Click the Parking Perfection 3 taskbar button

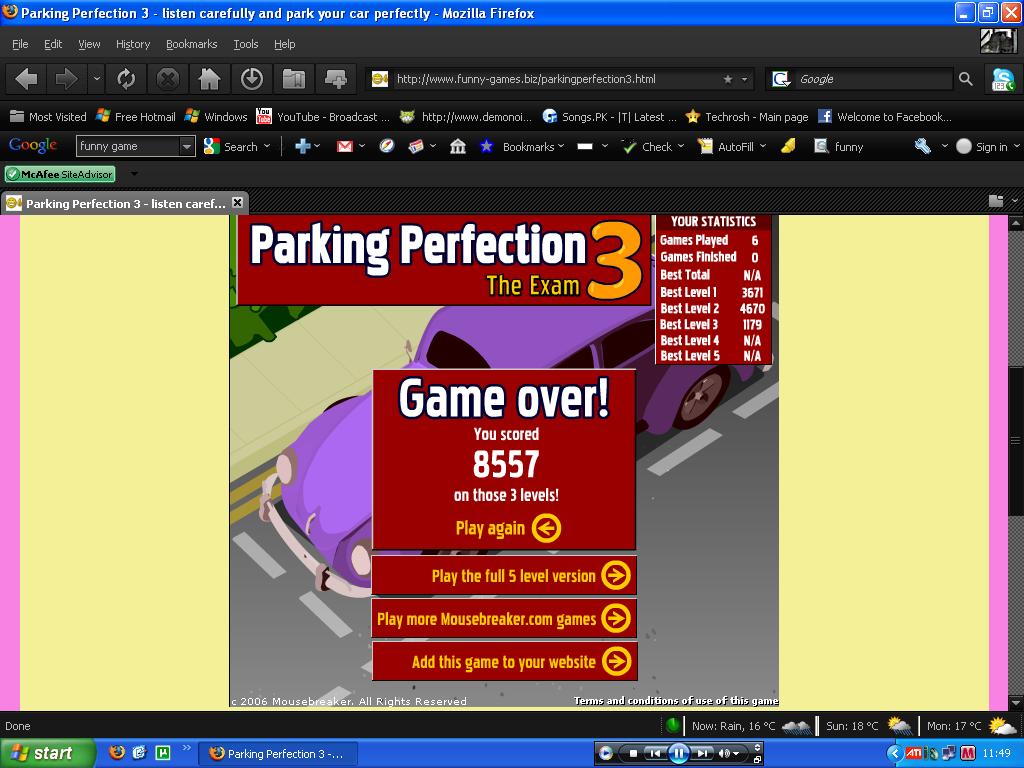point(278,754)
